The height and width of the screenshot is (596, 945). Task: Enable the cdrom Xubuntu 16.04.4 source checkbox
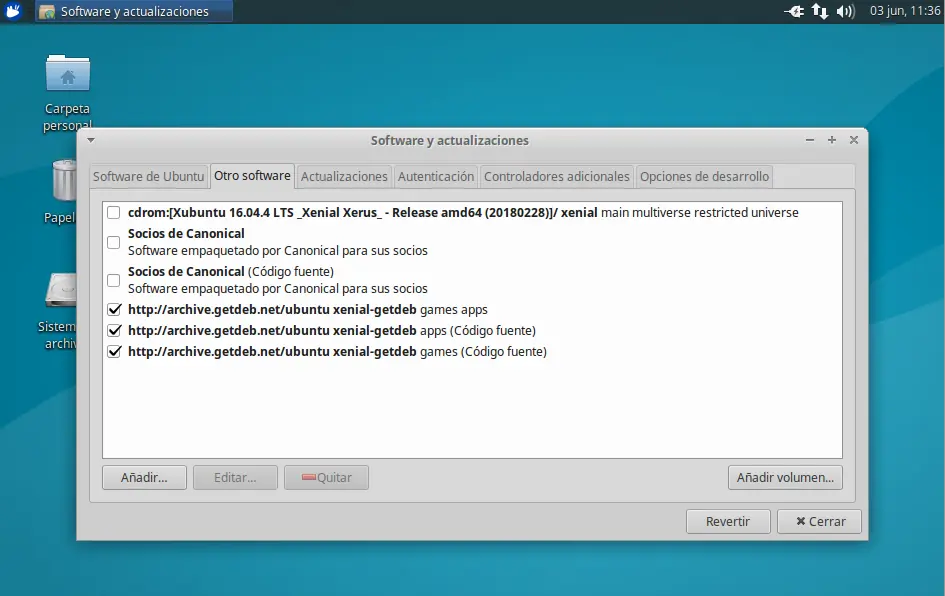tap(113, 212)
